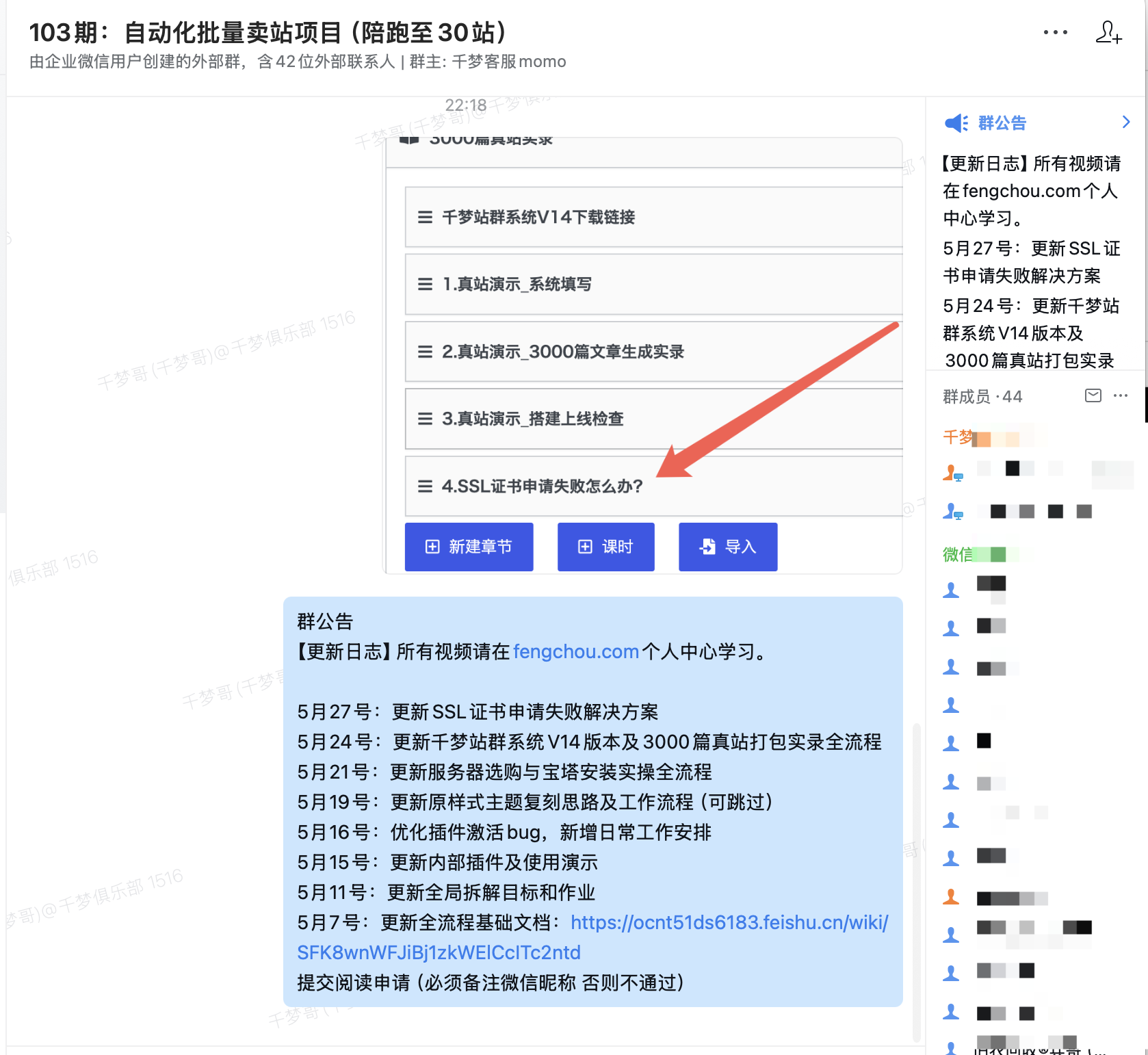
Task: Open the more options ellipsis in header
Action: (1055, 32)
